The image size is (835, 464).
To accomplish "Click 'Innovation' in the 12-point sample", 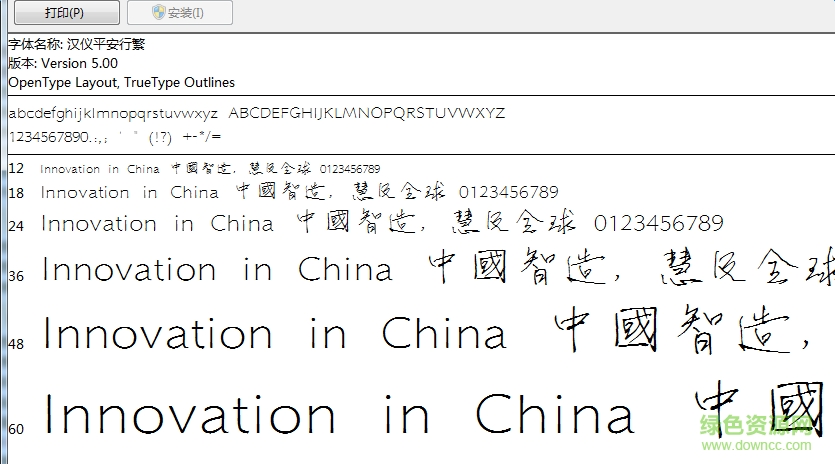I will click(70, 169).
